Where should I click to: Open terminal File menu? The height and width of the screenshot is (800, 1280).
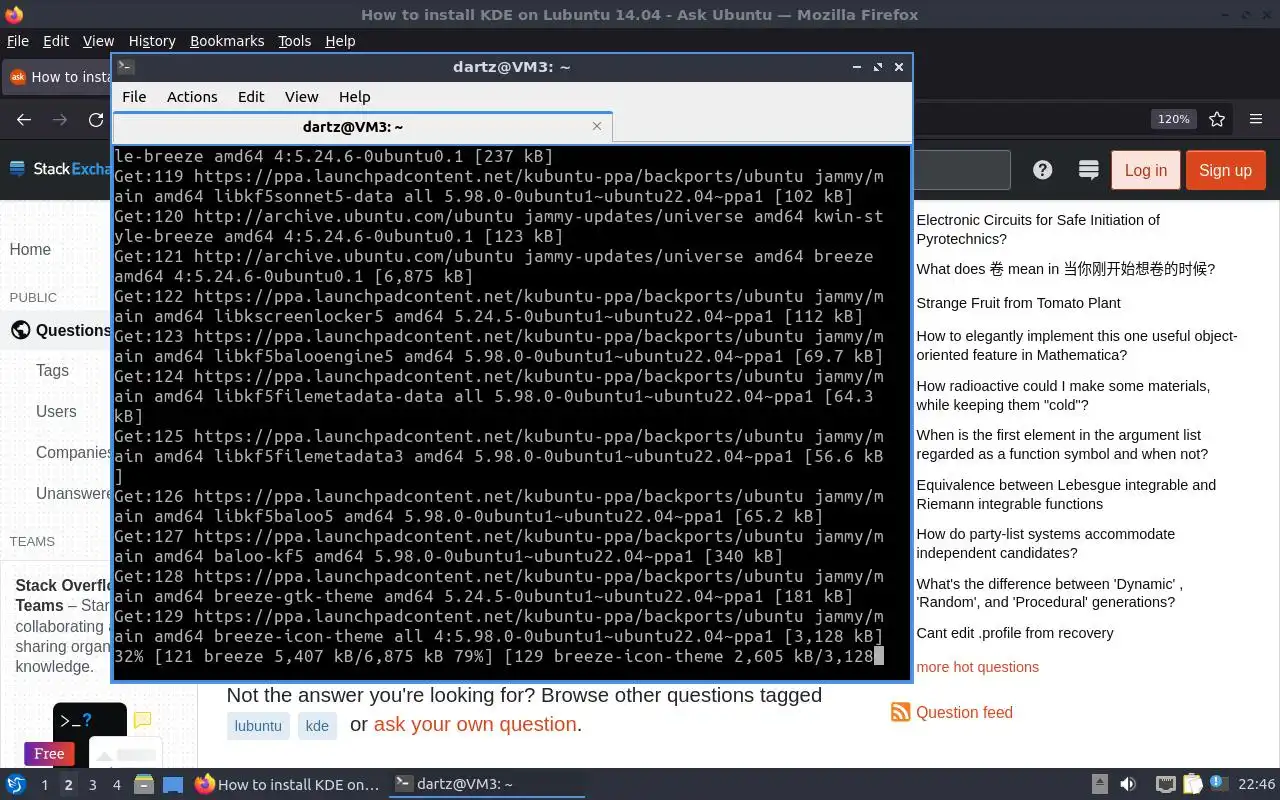pos(134,97)
